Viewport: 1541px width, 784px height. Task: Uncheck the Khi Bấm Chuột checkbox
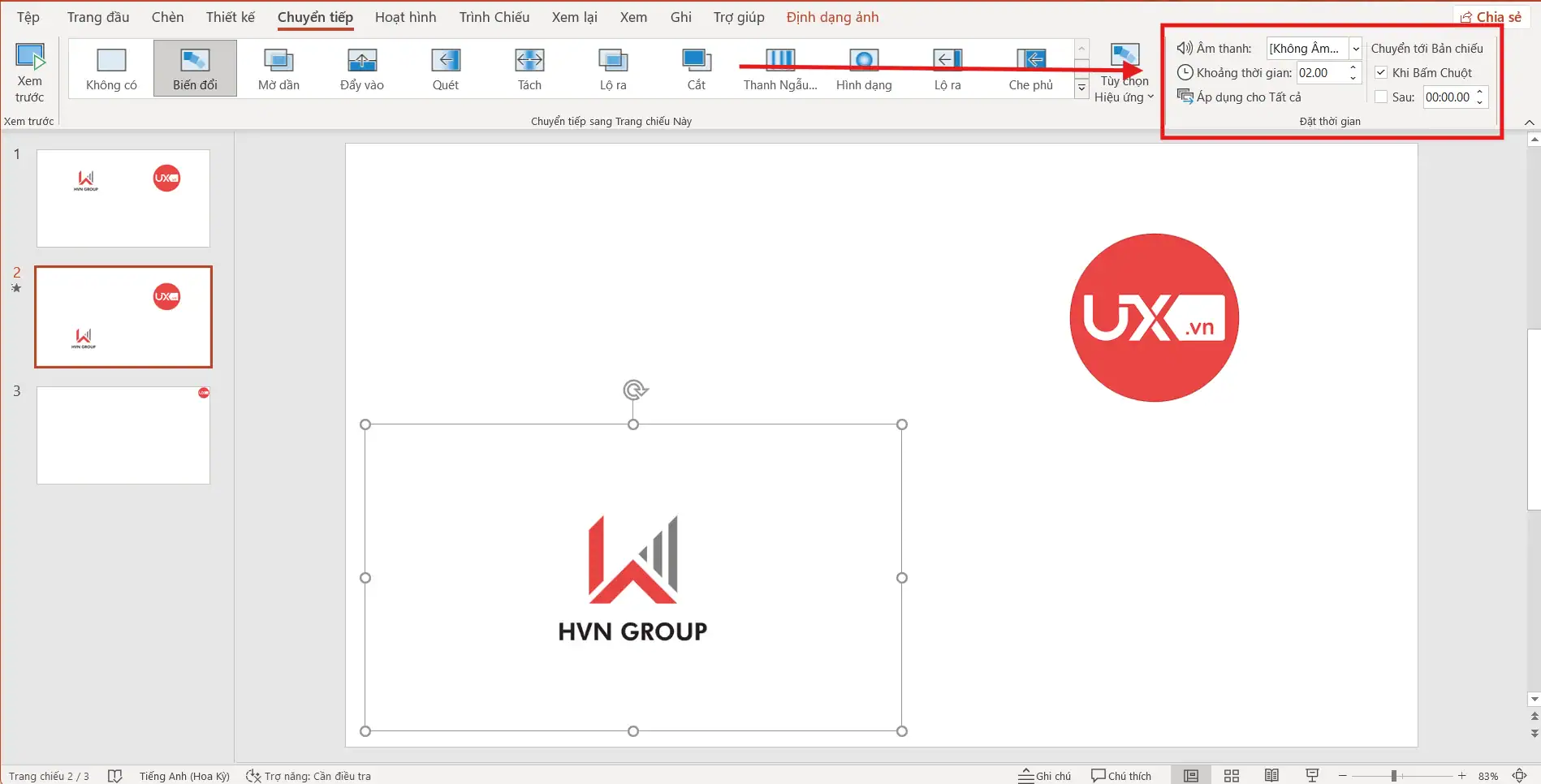[1381, 73]
